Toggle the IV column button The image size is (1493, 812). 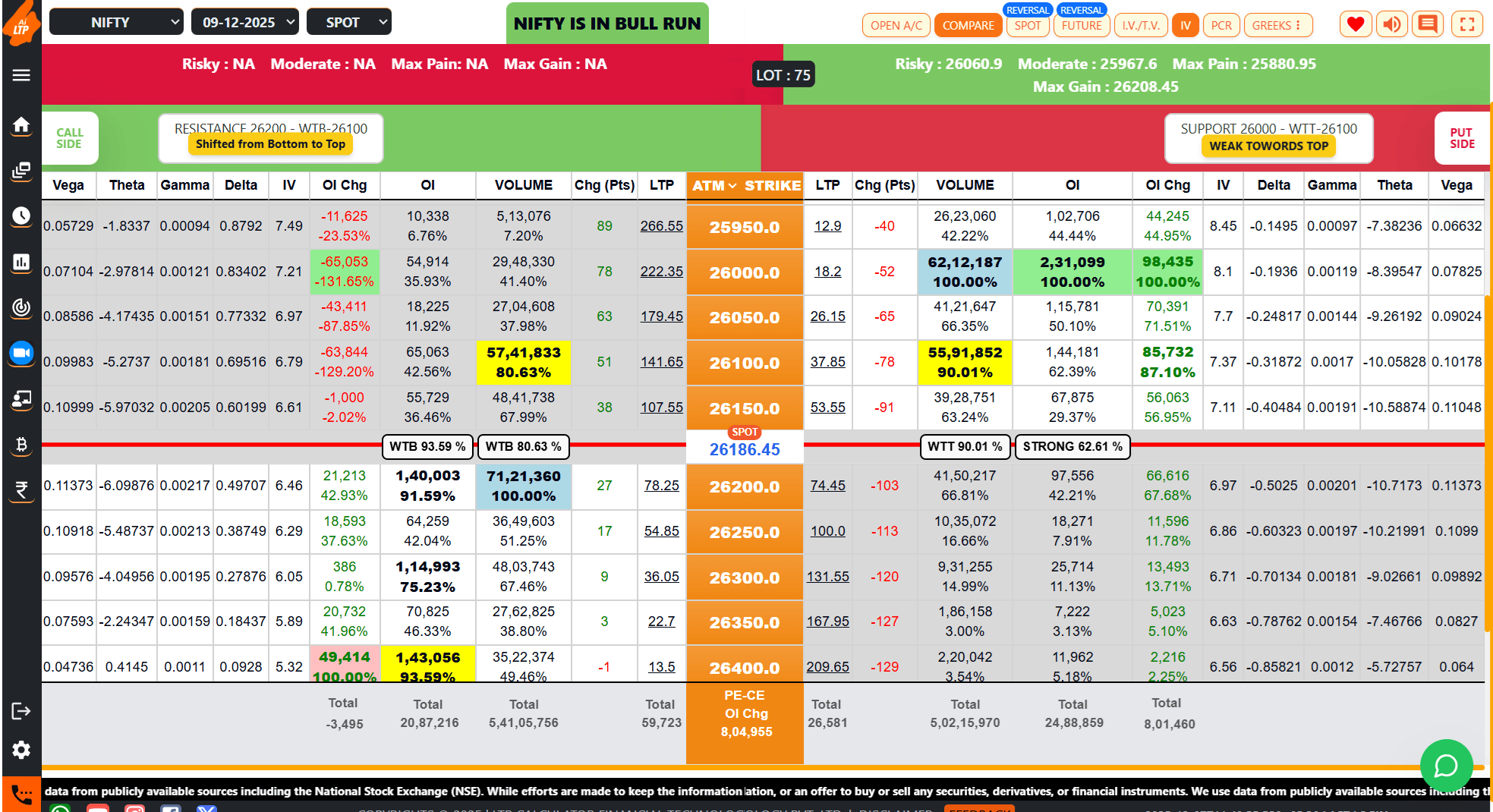(x=1185, y=25)
